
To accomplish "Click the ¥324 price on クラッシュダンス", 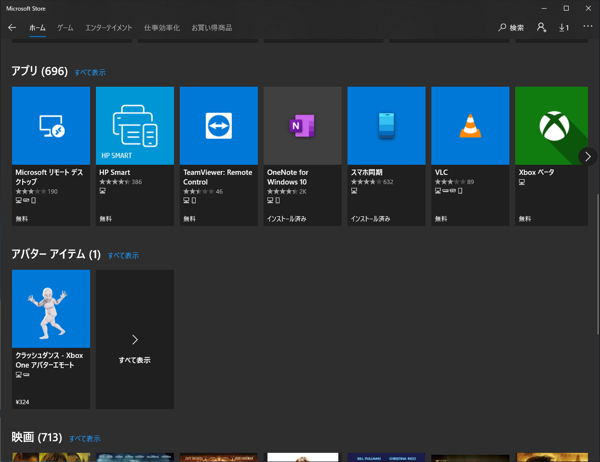I will point(22,402).
